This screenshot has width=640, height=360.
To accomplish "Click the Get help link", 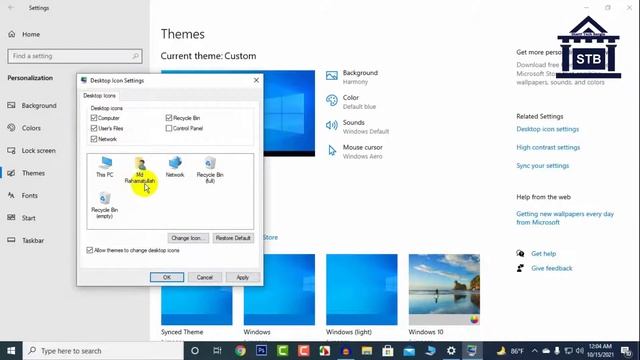I will 544,253.
